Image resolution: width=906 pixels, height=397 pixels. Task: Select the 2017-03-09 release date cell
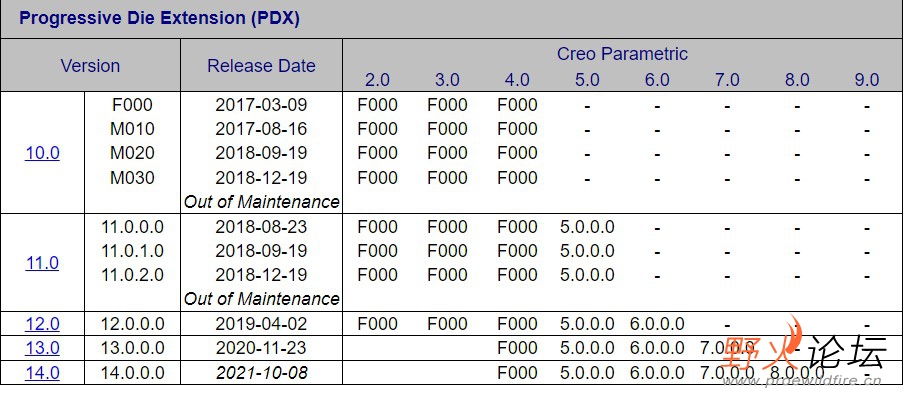click(x=261, y=105)
